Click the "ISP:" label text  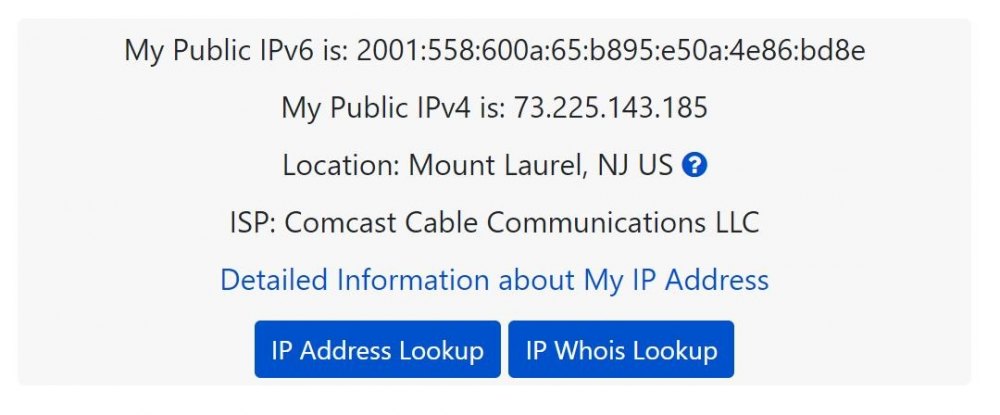point(253,222)
